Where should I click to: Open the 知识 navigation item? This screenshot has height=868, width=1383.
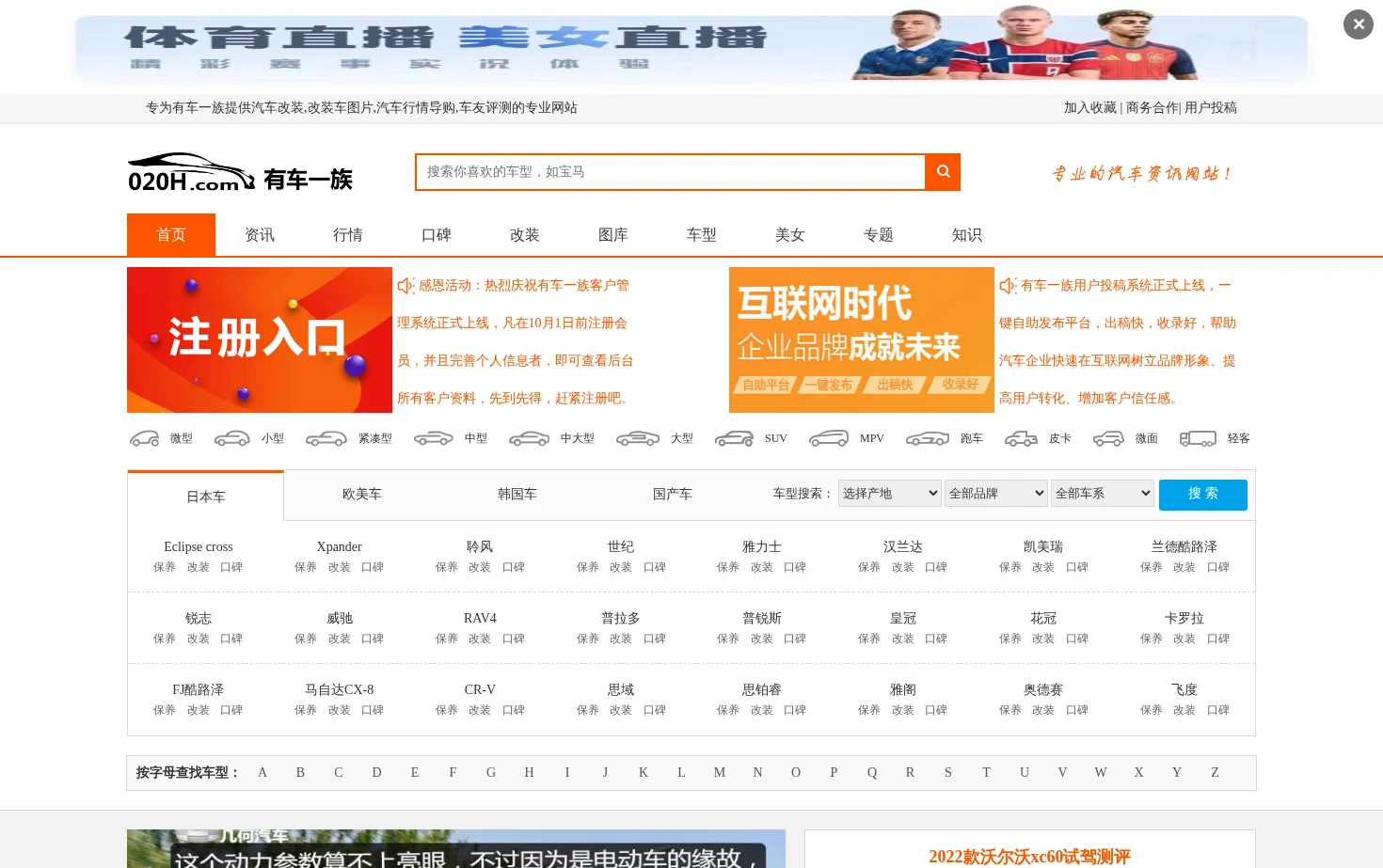pos(967,235)
